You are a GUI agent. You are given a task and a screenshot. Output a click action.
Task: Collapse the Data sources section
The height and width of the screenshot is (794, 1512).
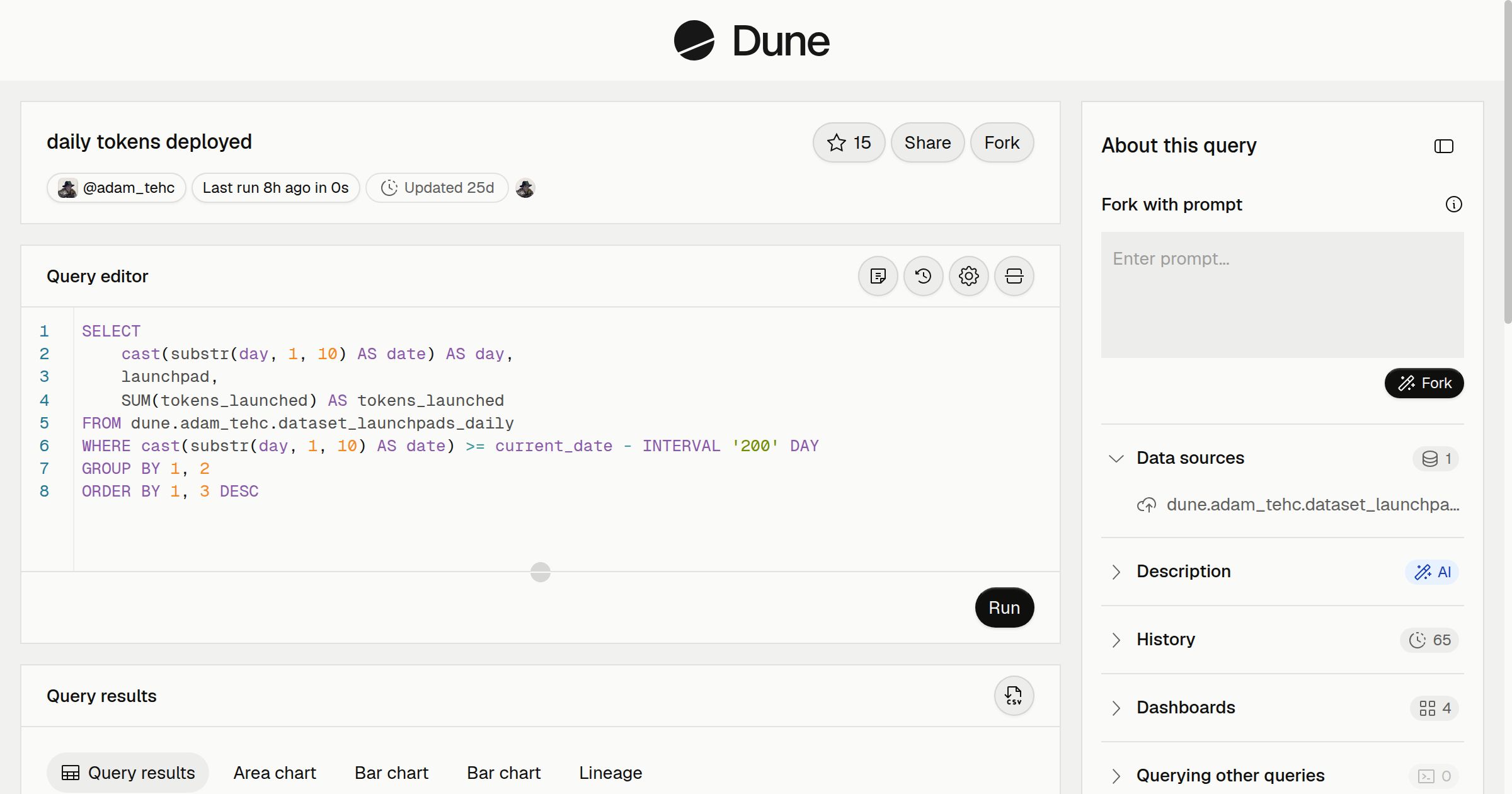click(1116, 459)
